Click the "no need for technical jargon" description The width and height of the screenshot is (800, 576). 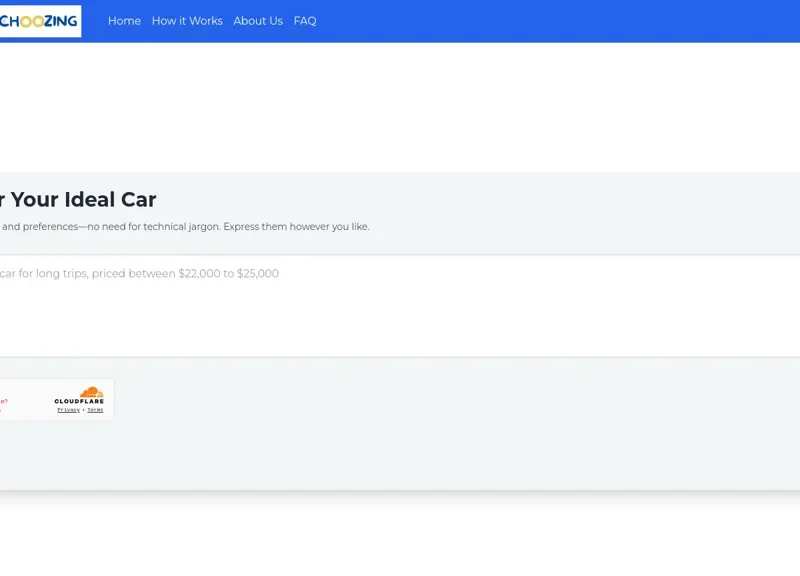point(185,227)
